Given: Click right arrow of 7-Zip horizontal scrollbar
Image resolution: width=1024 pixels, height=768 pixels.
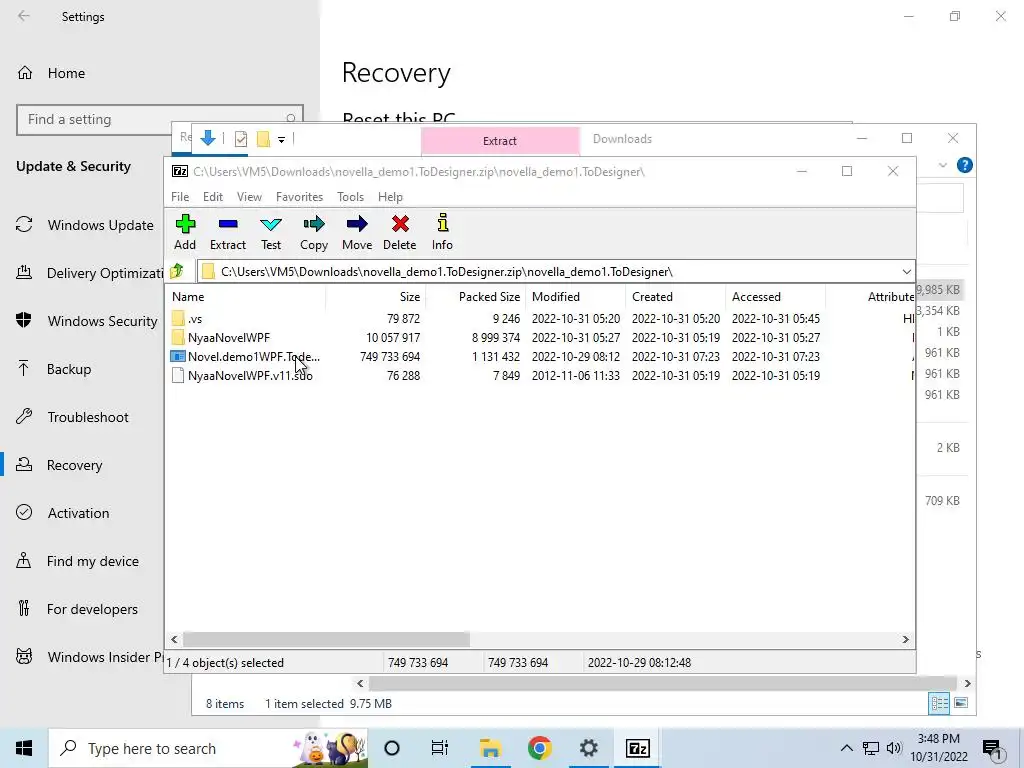Looking at the screenshot, I should click(906, 639).
